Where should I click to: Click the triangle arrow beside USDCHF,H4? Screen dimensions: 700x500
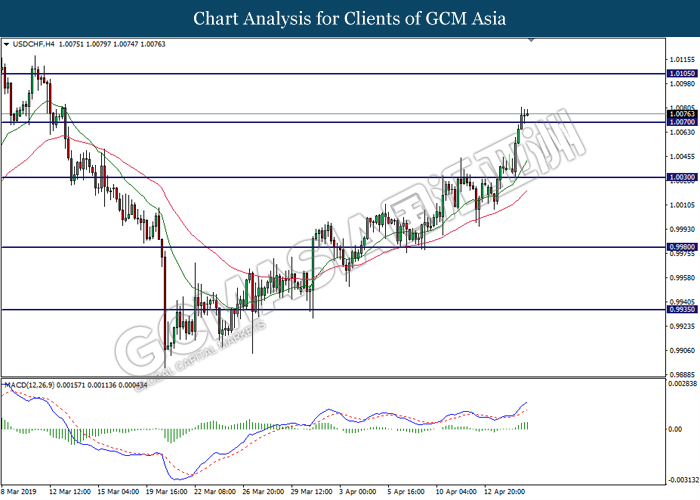click(7, 45)
